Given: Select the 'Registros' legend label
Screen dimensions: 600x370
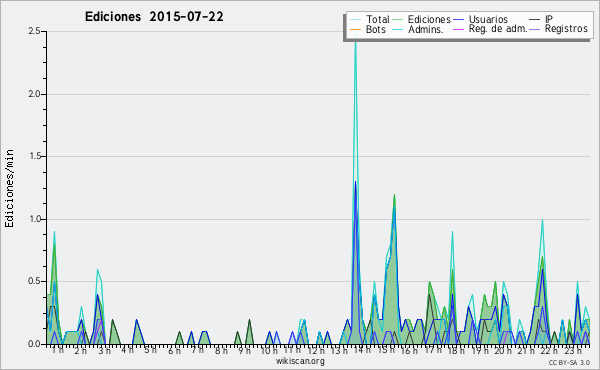Looking at the screenshot, I should (x=566, y=29).
